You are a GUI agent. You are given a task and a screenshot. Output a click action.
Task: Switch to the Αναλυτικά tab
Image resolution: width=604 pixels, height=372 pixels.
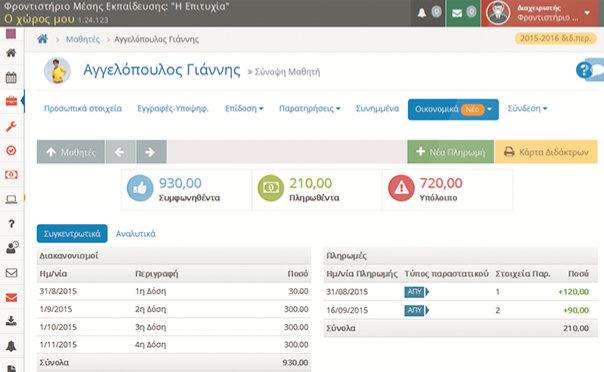(136, 234)
